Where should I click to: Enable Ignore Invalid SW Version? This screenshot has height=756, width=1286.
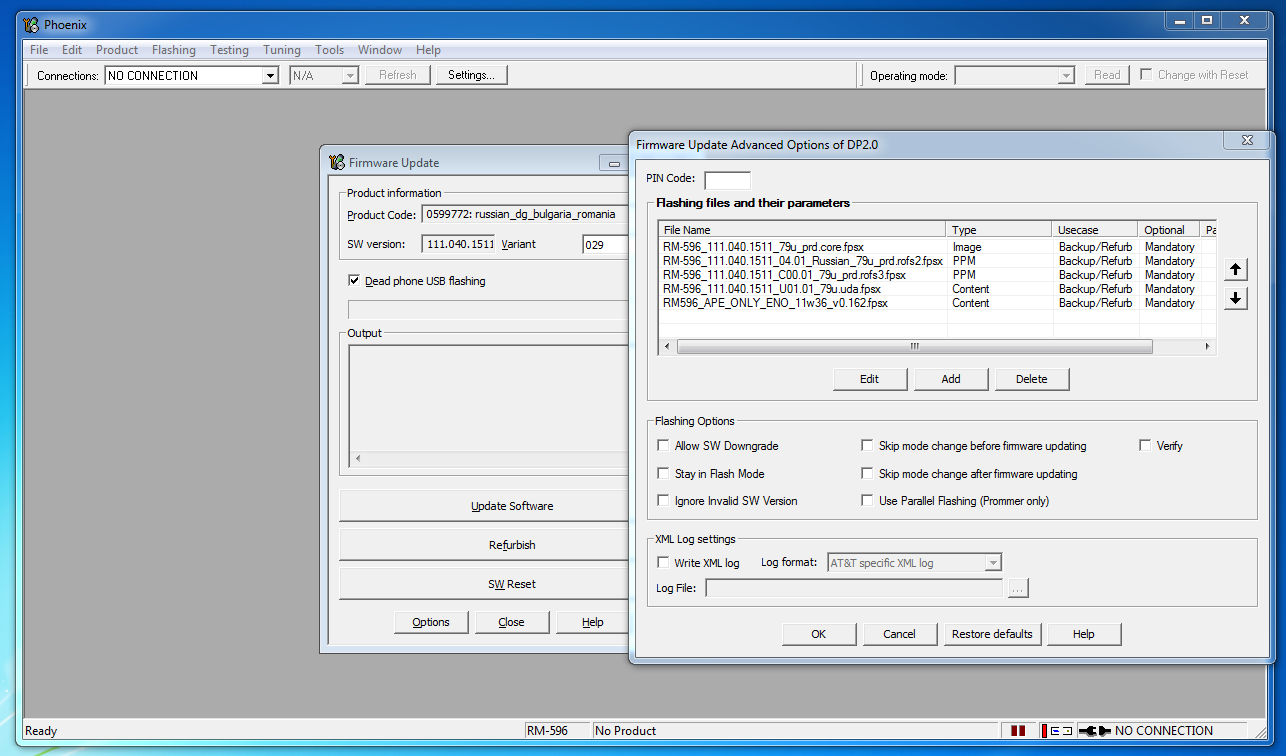coord(663,501)
